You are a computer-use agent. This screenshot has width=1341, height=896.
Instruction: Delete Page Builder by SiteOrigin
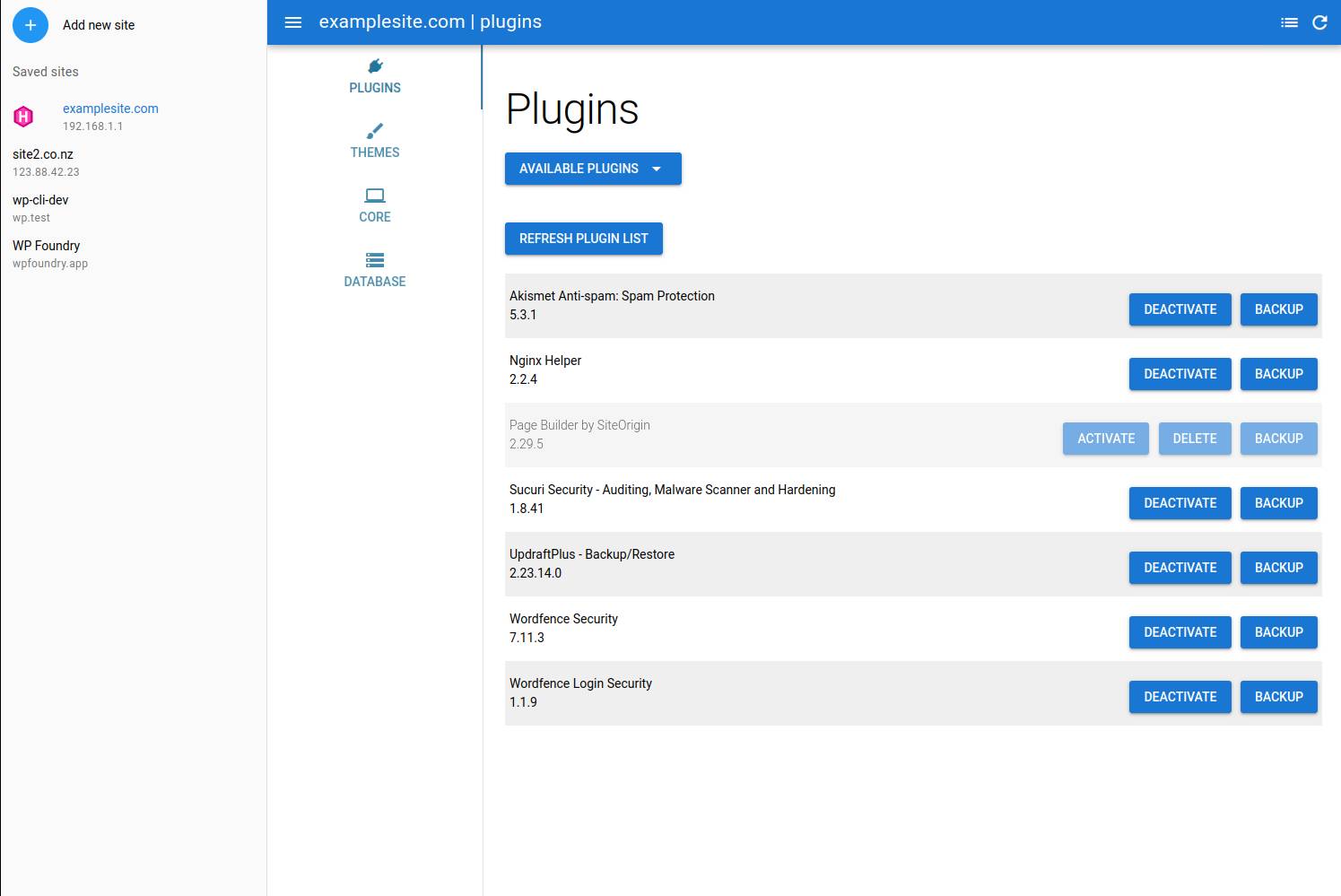[1195, 439]
